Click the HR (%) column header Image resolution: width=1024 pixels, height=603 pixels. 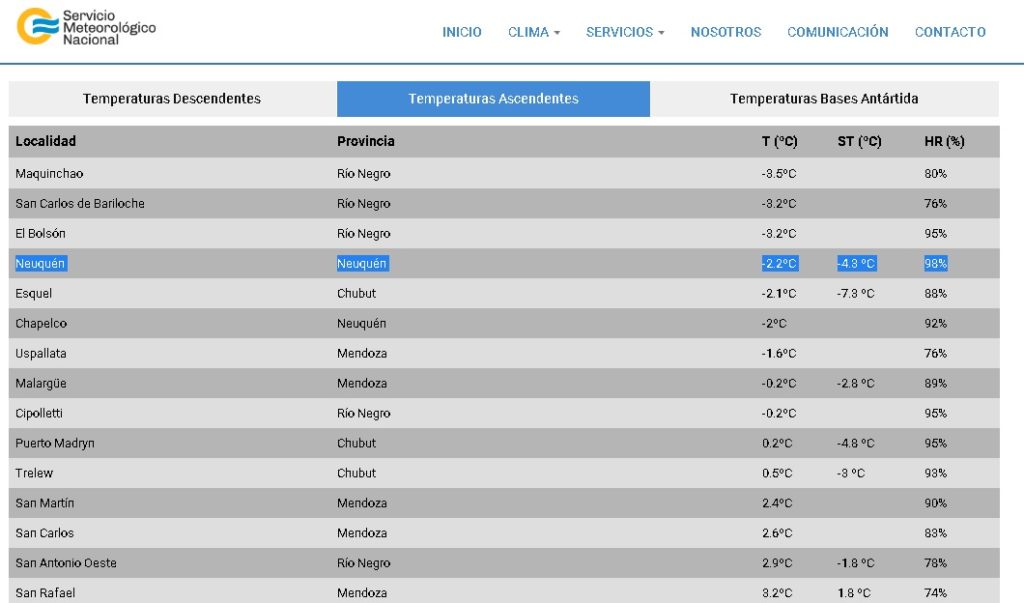943,141
